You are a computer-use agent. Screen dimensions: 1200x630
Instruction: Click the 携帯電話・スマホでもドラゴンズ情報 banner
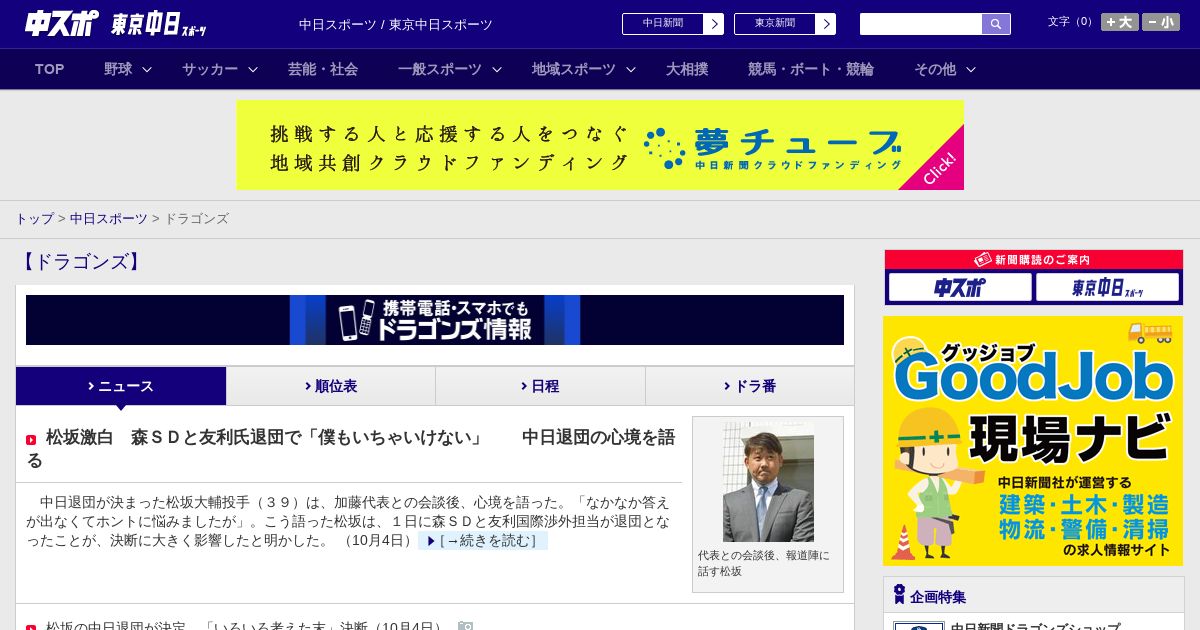[x=435, y=320]
